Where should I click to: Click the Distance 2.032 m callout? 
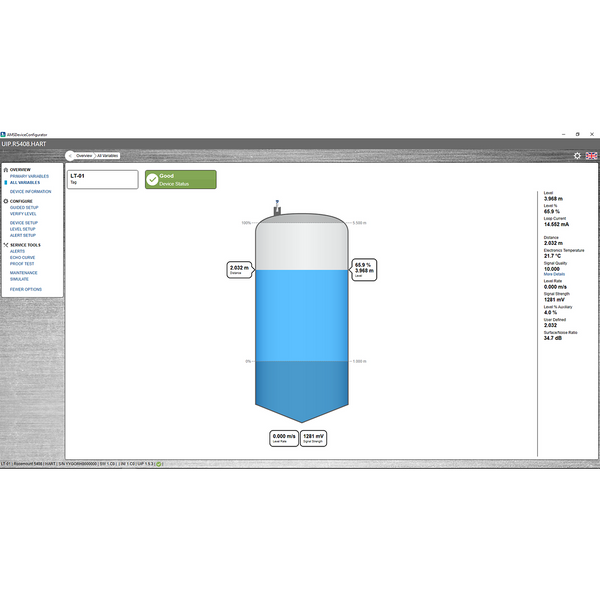[239, 269]
